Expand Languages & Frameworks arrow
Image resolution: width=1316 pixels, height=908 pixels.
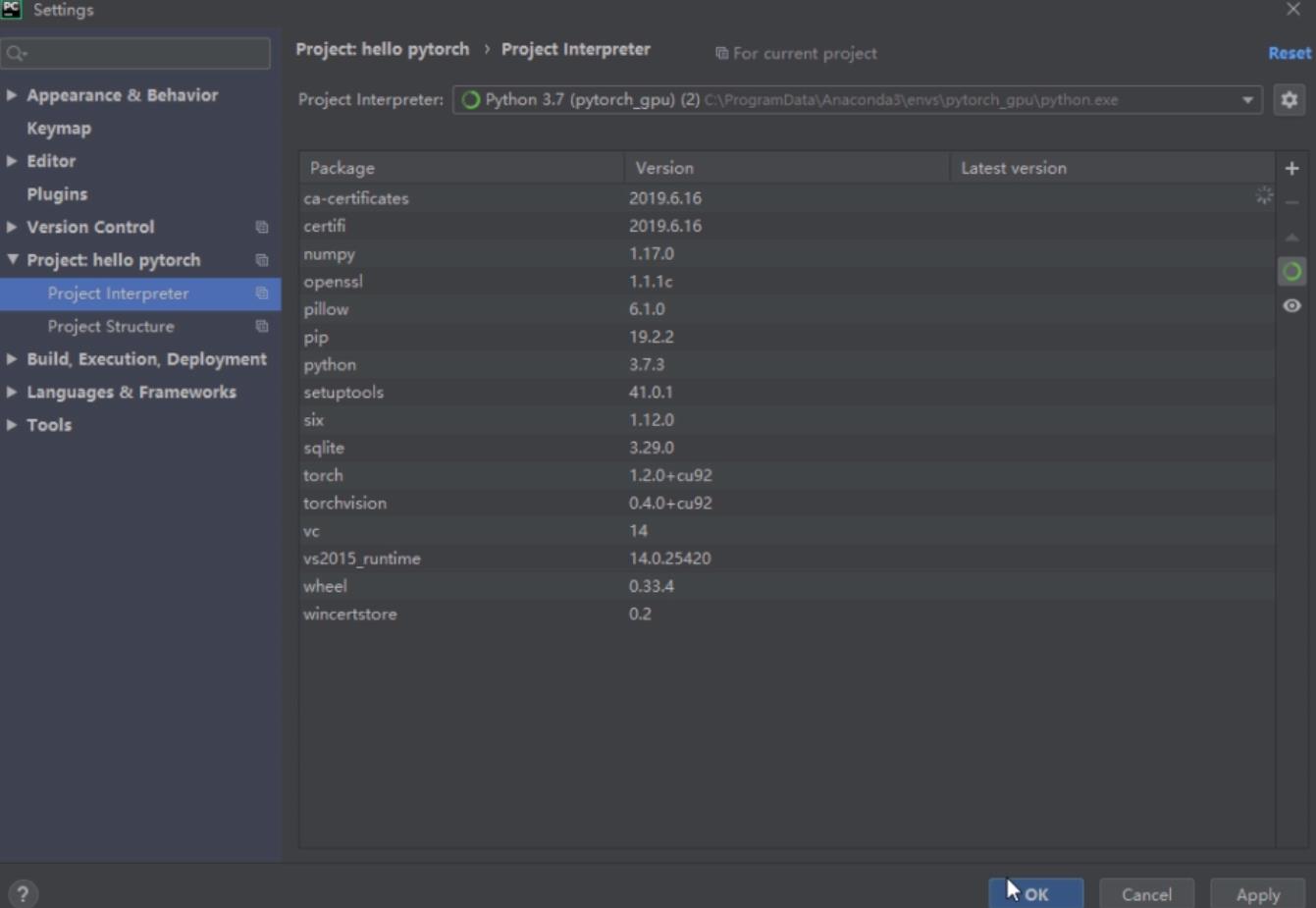[12, 393]
